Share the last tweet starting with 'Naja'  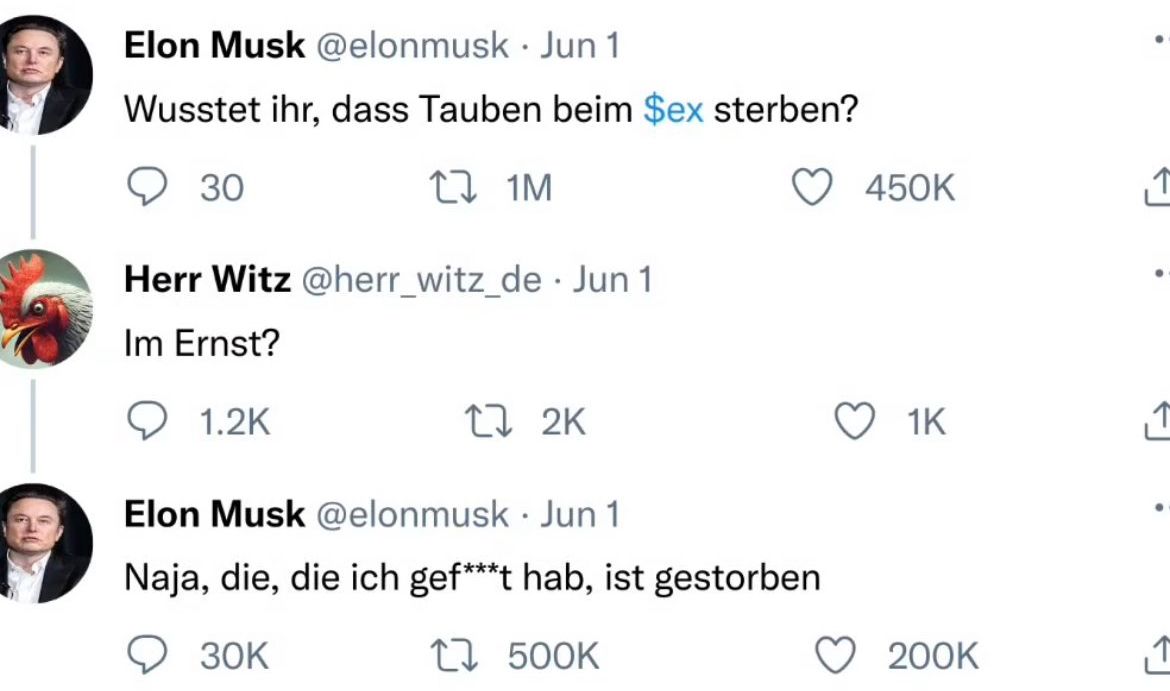1156,656
